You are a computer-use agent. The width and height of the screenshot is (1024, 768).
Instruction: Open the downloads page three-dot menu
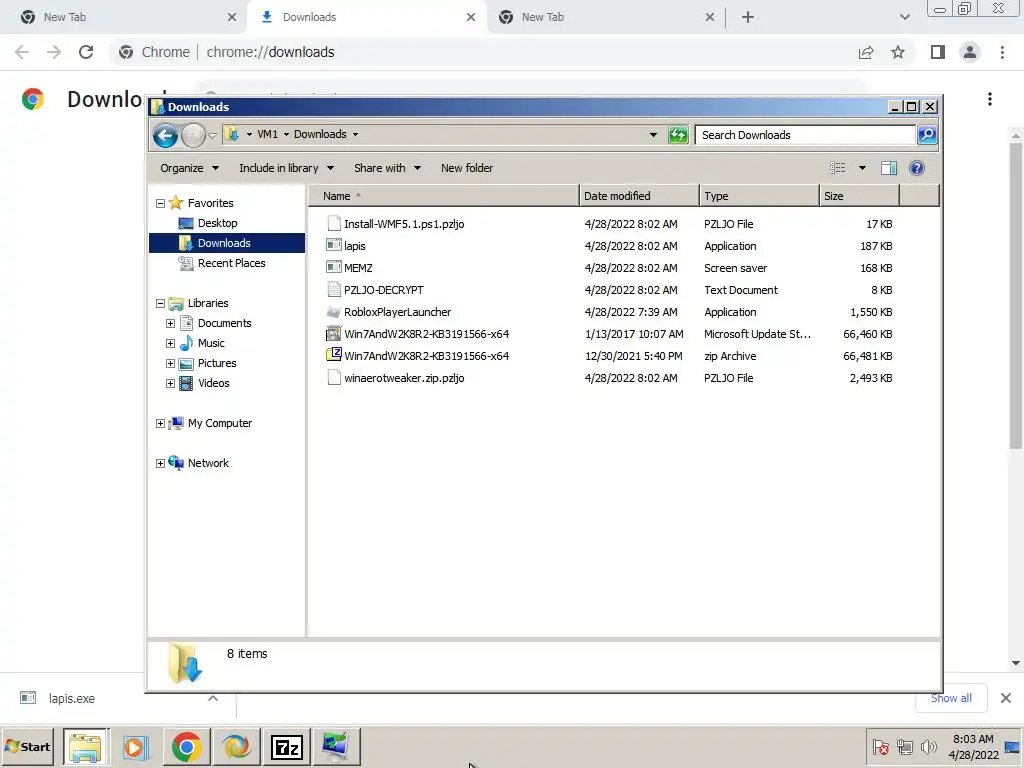pyautogui.click(x=990, y=99)
